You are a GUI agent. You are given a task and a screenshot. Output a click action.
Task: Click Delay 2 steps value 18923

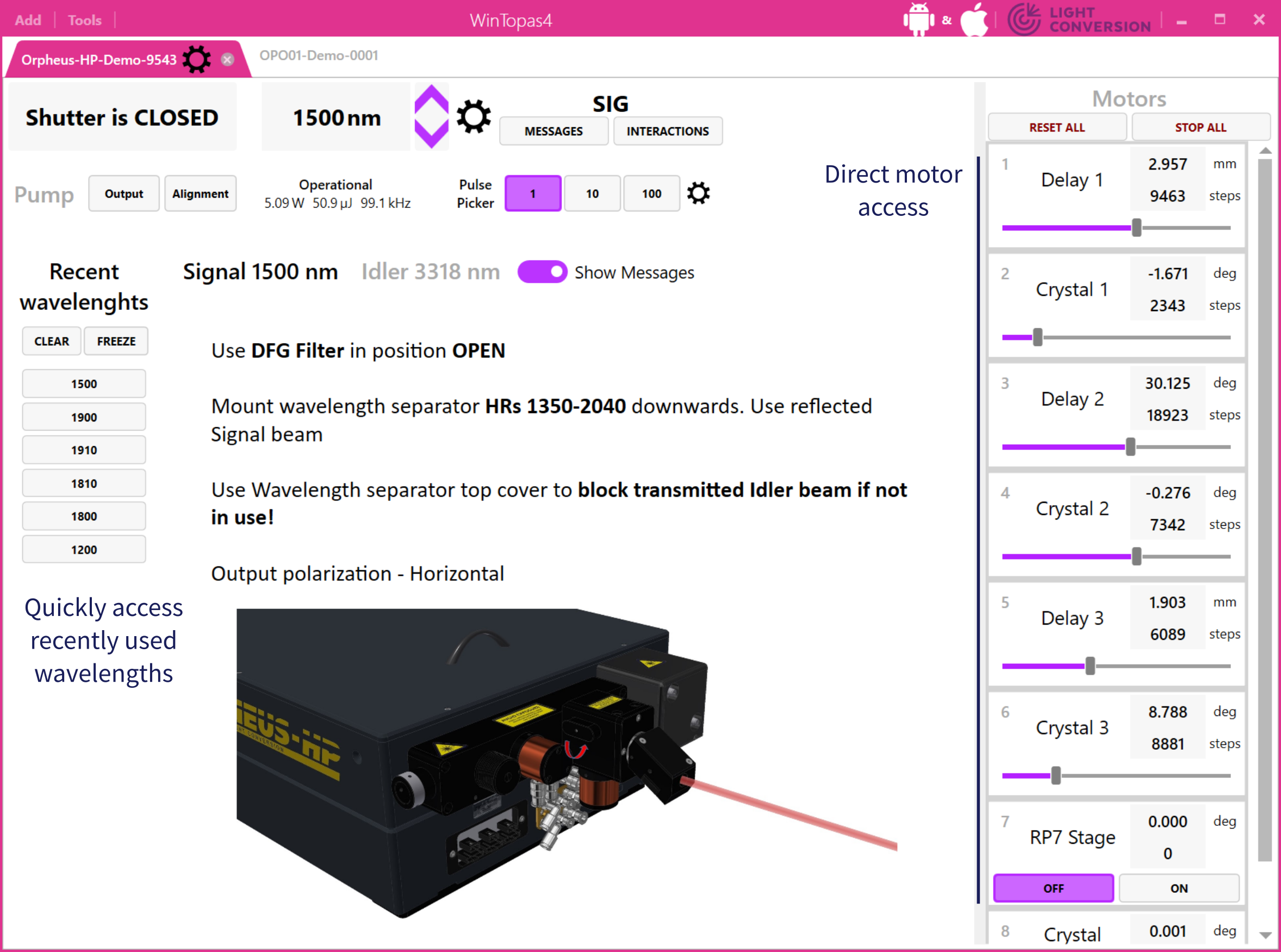pyautogui.click(x=1167, y=415)
